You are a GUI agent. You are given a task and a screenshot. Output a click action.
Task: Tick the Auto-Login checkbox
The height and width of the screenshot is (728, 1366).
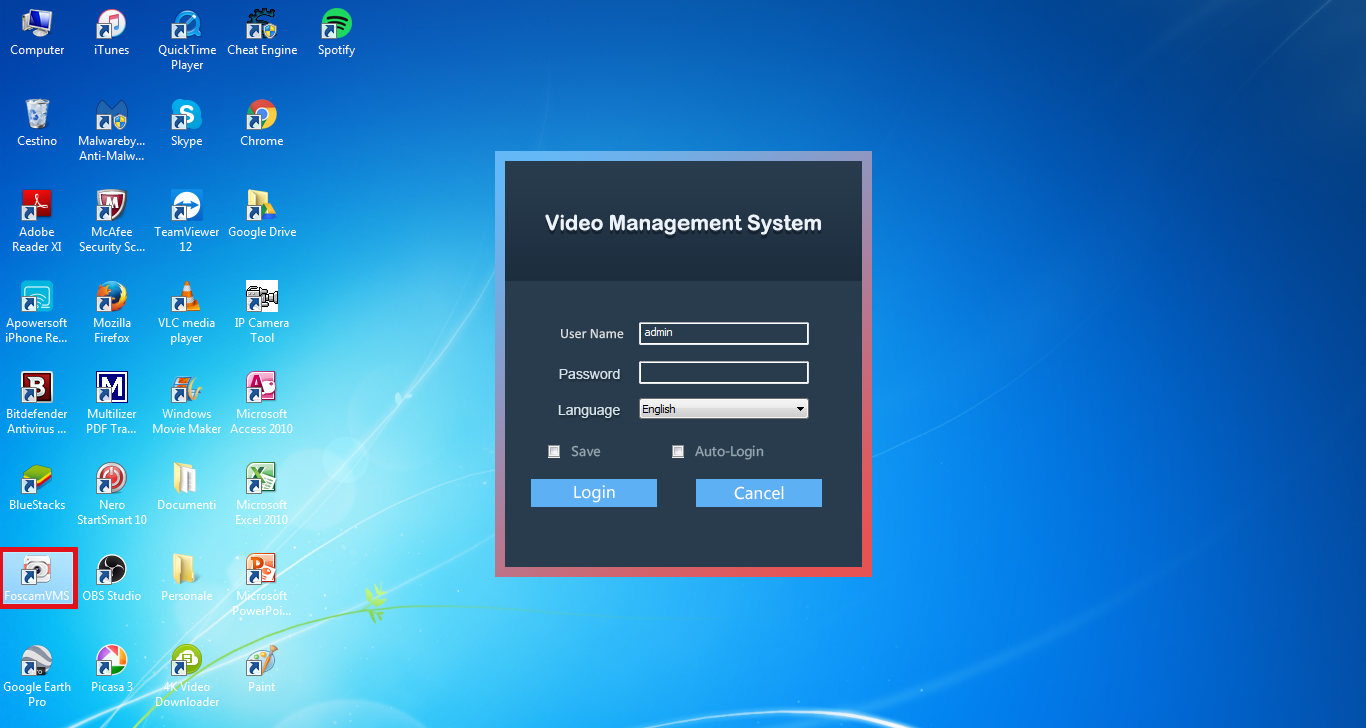point(678,452)
